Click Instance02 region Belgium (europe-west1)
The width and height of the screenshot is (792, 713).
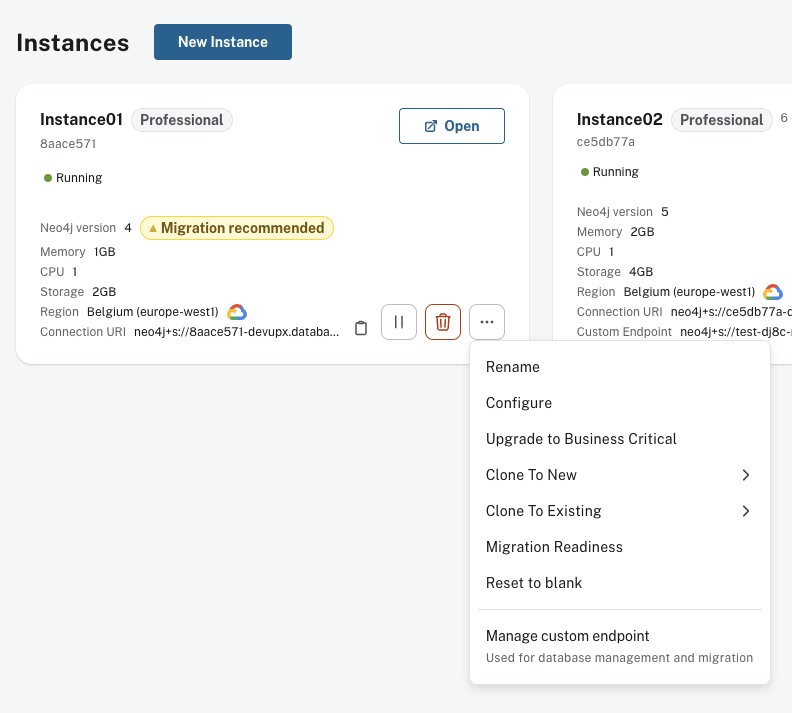click(689, 292)
